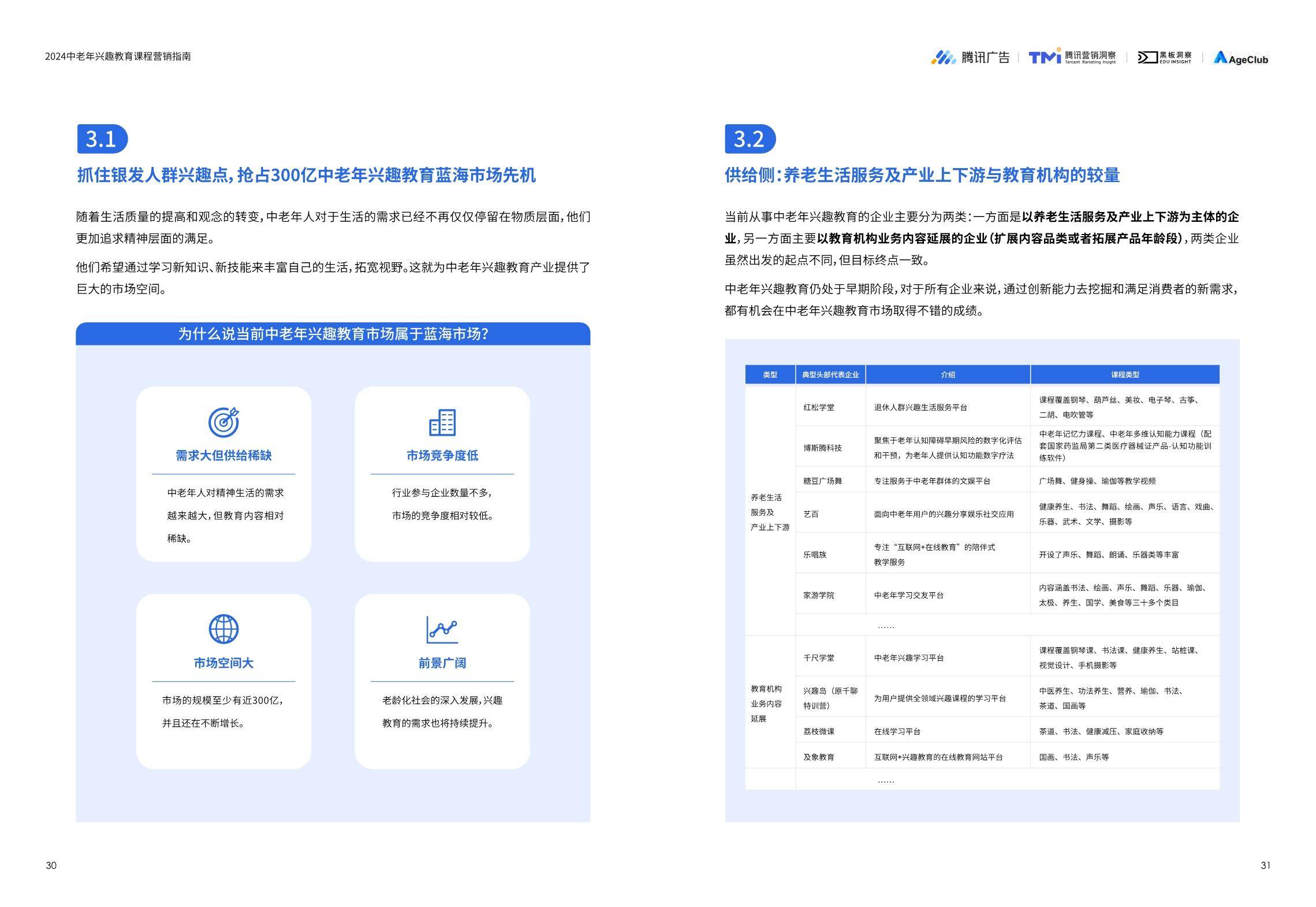Viewport: 1316px width, 907px height.
Task: Click the TMI 腾讯营销洞察 logo
Action: point(1072,57)
